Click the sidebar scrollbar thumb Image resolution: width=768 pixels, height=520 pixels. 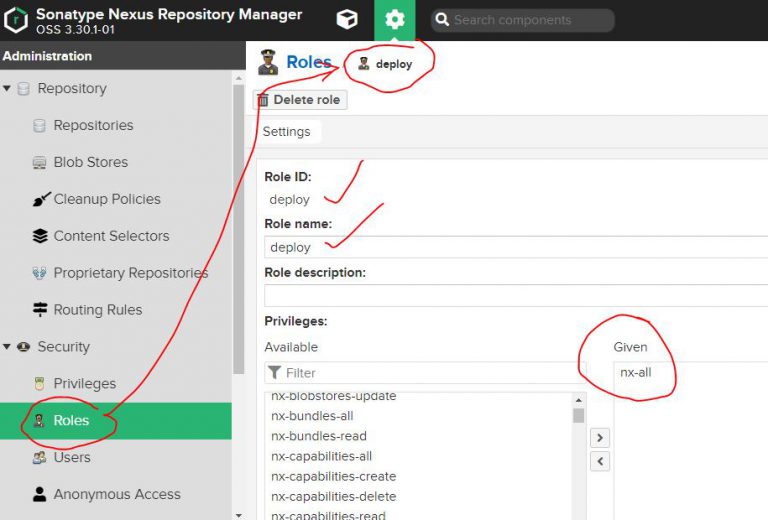239,230
